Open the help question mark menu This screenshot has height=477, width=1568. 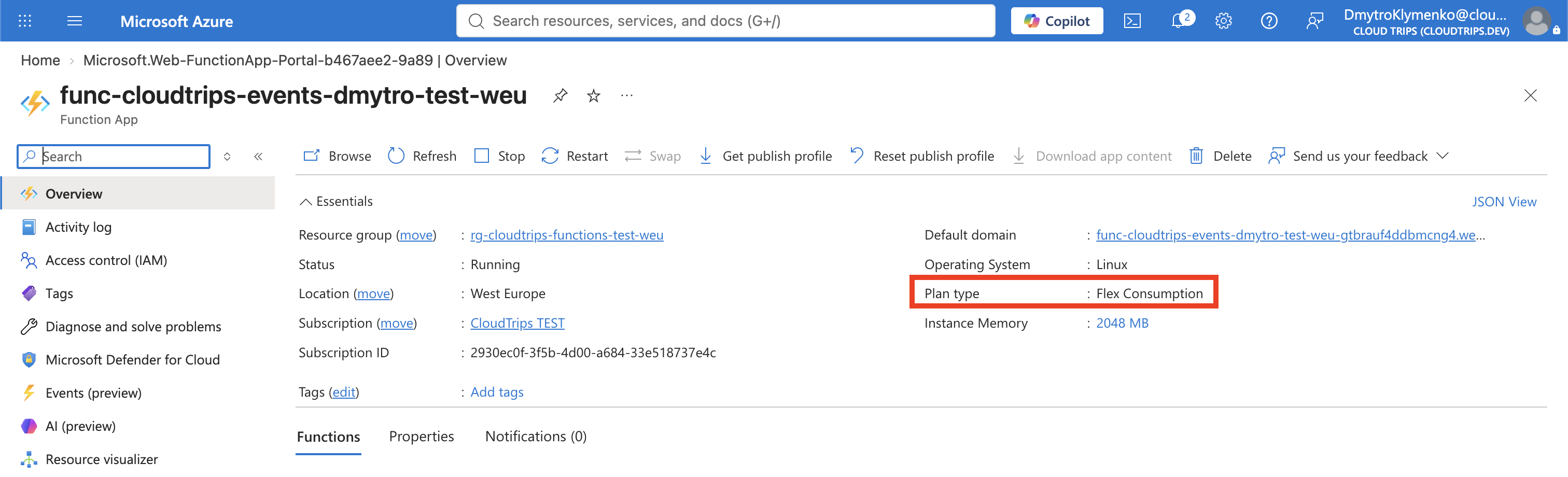click(x=1269, y=21)
